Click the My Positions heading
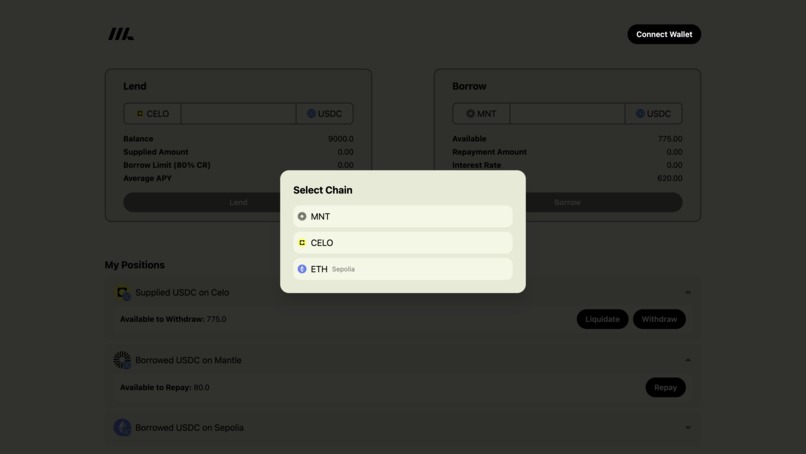The image size is (806, 454). click(135, 265)
